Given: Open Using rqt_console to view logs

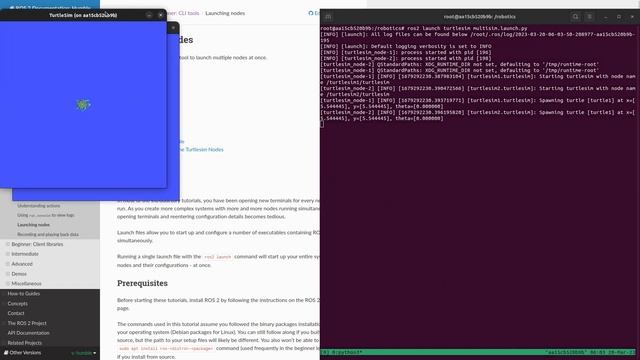Looking at the screenshot, I should click(x=46, y=215).
